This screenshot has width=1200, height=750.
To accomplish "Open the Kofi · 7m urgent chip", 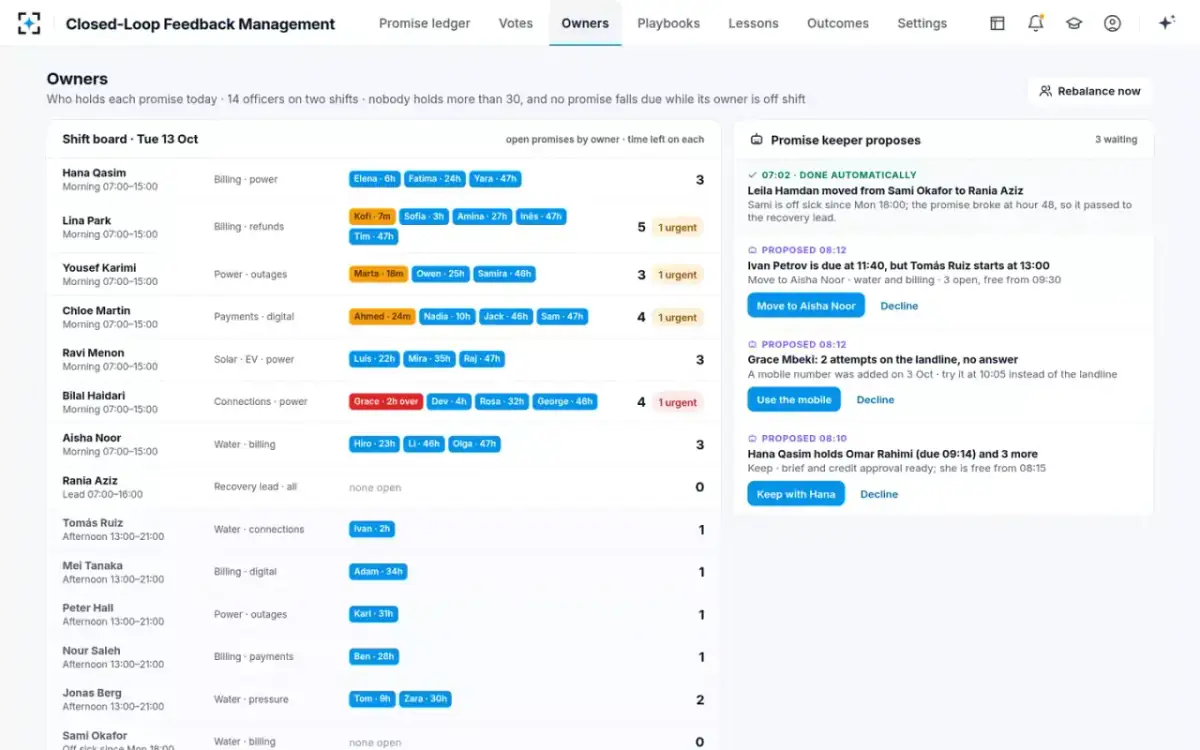I will click(372, 216).
